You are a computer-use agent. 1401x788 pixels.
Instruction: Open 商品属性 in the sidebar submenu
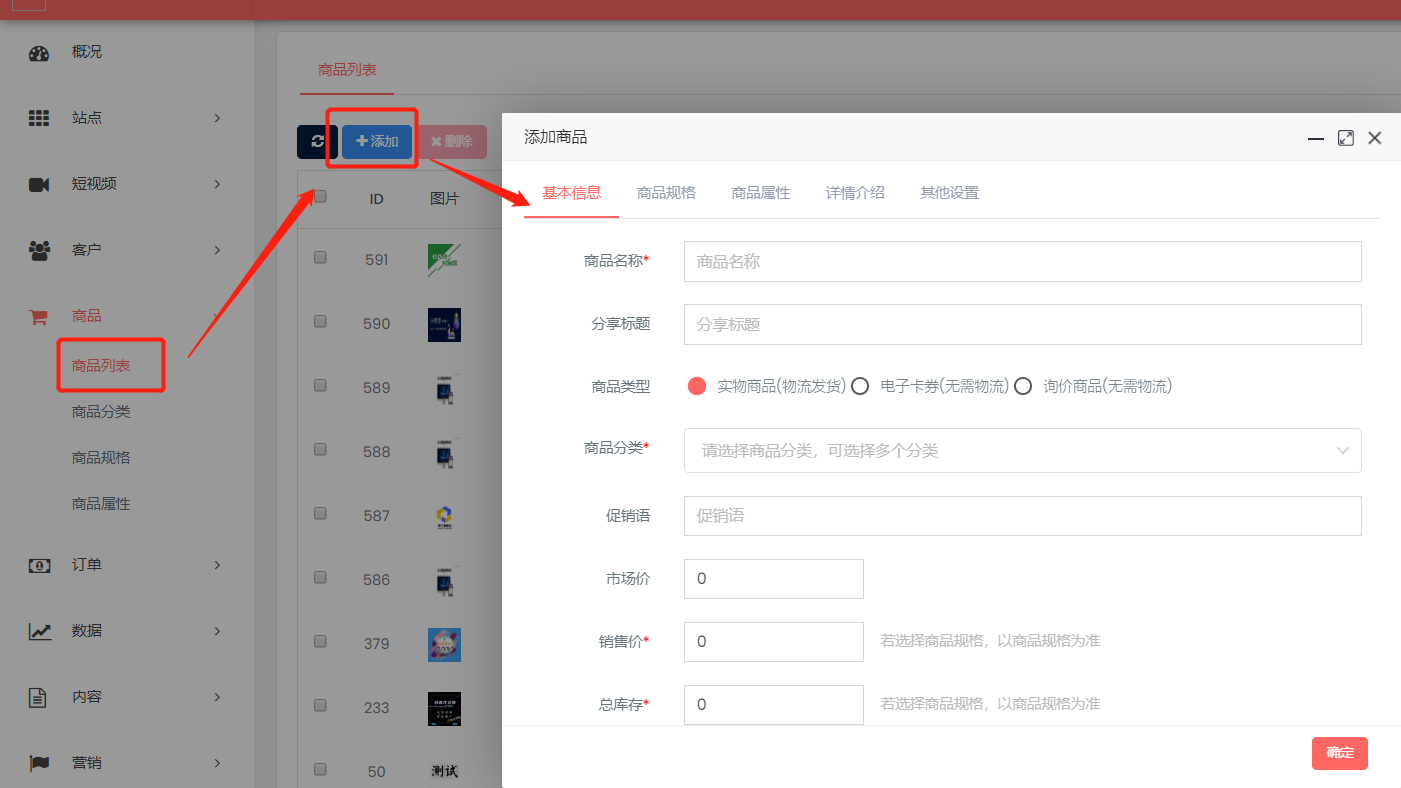(101, 504)
